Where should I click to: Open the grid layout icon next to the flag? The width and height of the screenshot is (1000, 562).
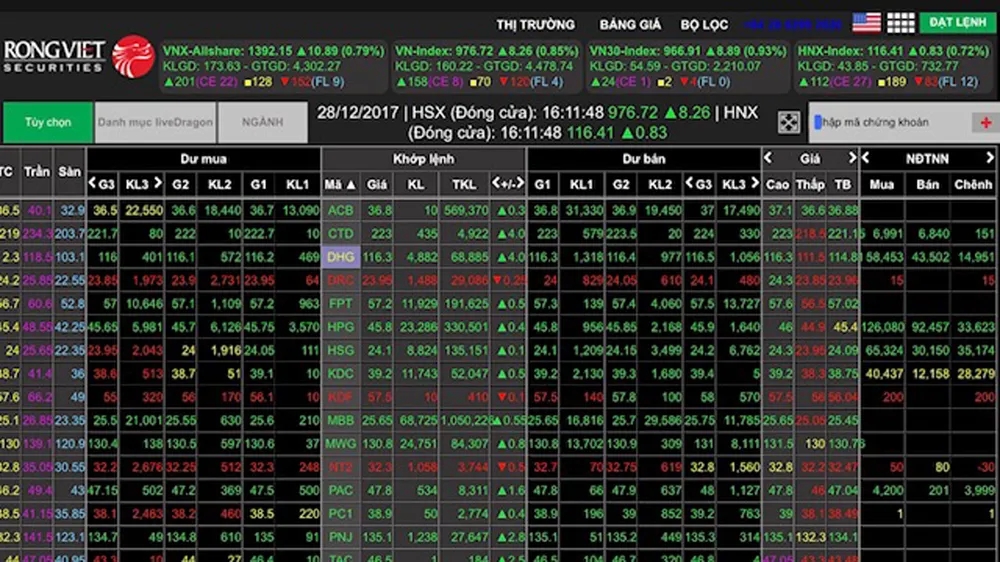coord(901,23)
